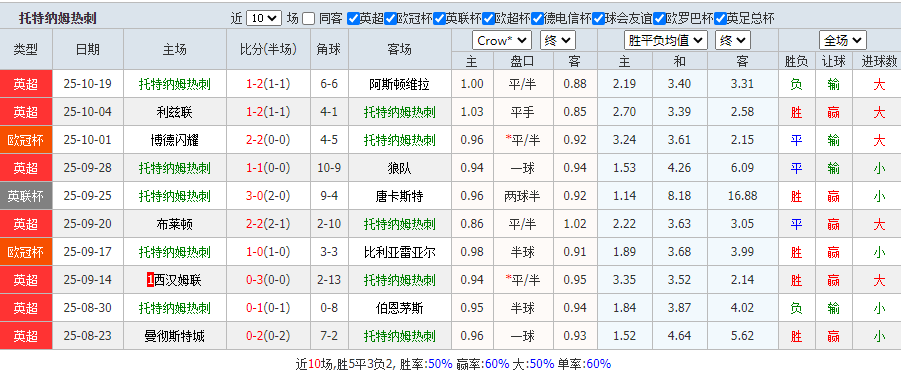
Task: Open home team 托特纳姆热刺 on 25-10-19 row
Action: pos(175,84)
